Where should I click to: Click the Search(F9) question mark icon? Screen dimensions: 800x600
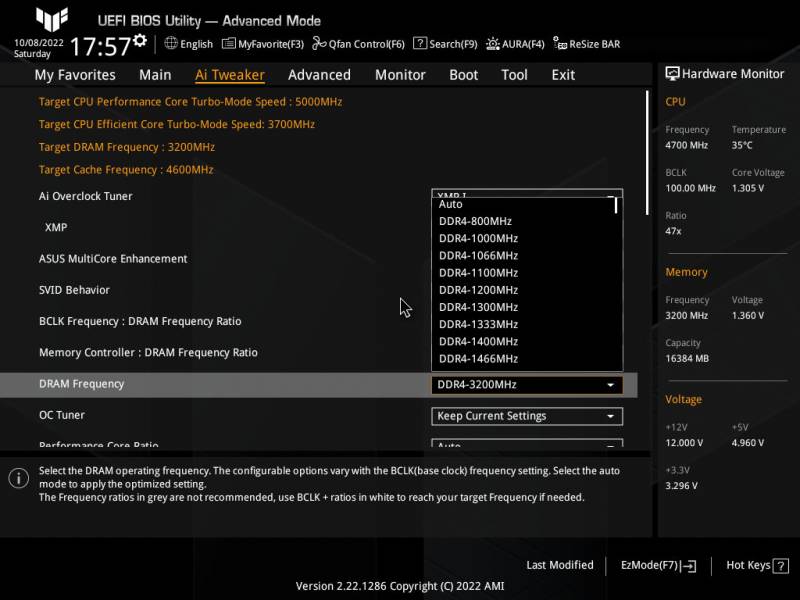pyautogui.click(x=420, y=43)
